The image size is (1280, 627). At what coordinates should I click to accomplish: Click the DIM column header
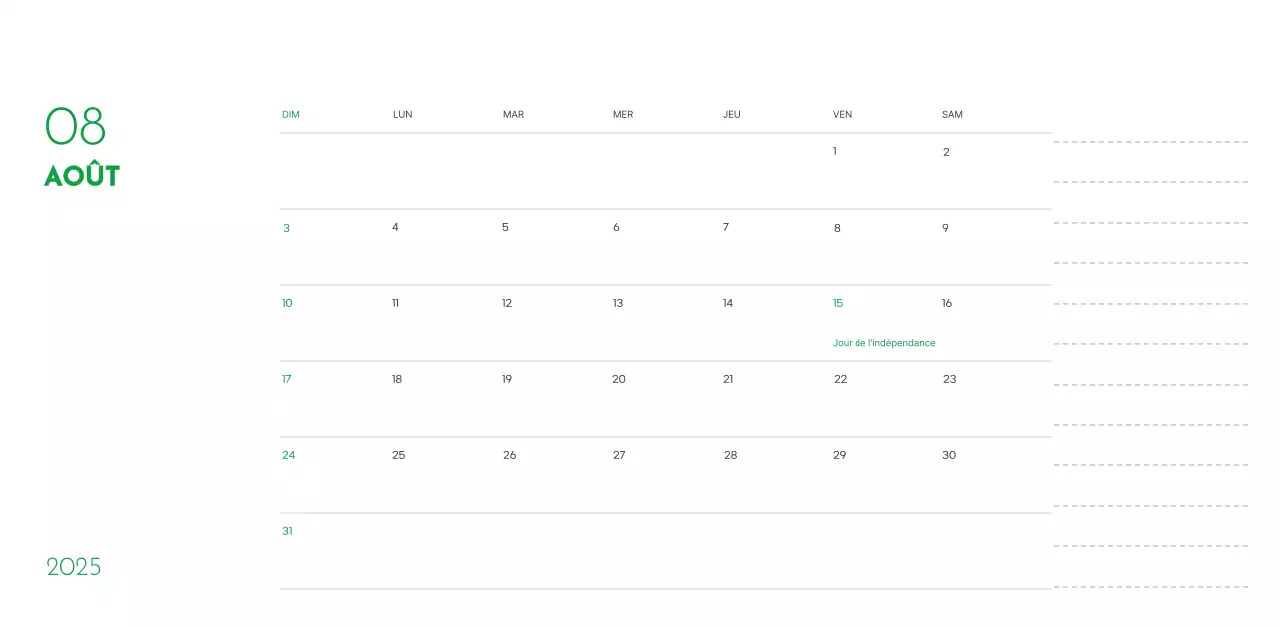291,115
